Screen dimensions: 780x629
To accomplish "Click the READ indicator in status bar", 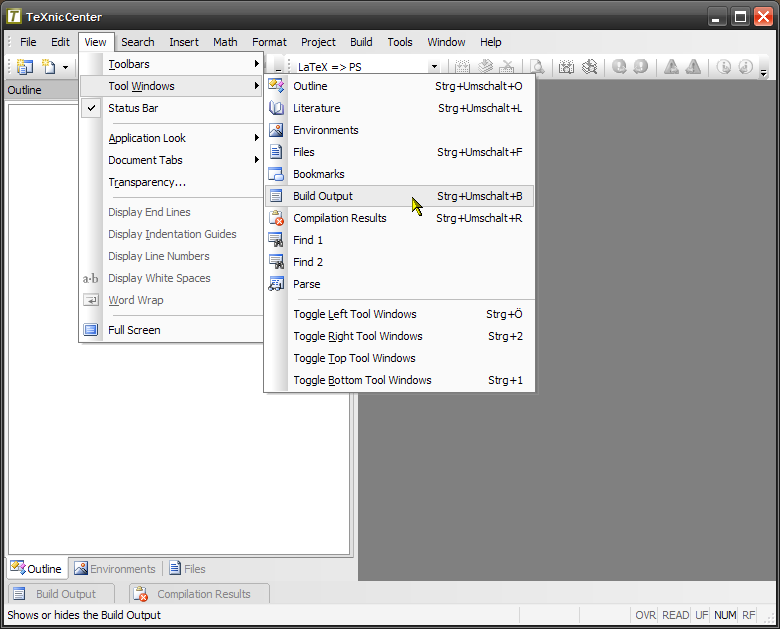I will click(x=675, y=615).
